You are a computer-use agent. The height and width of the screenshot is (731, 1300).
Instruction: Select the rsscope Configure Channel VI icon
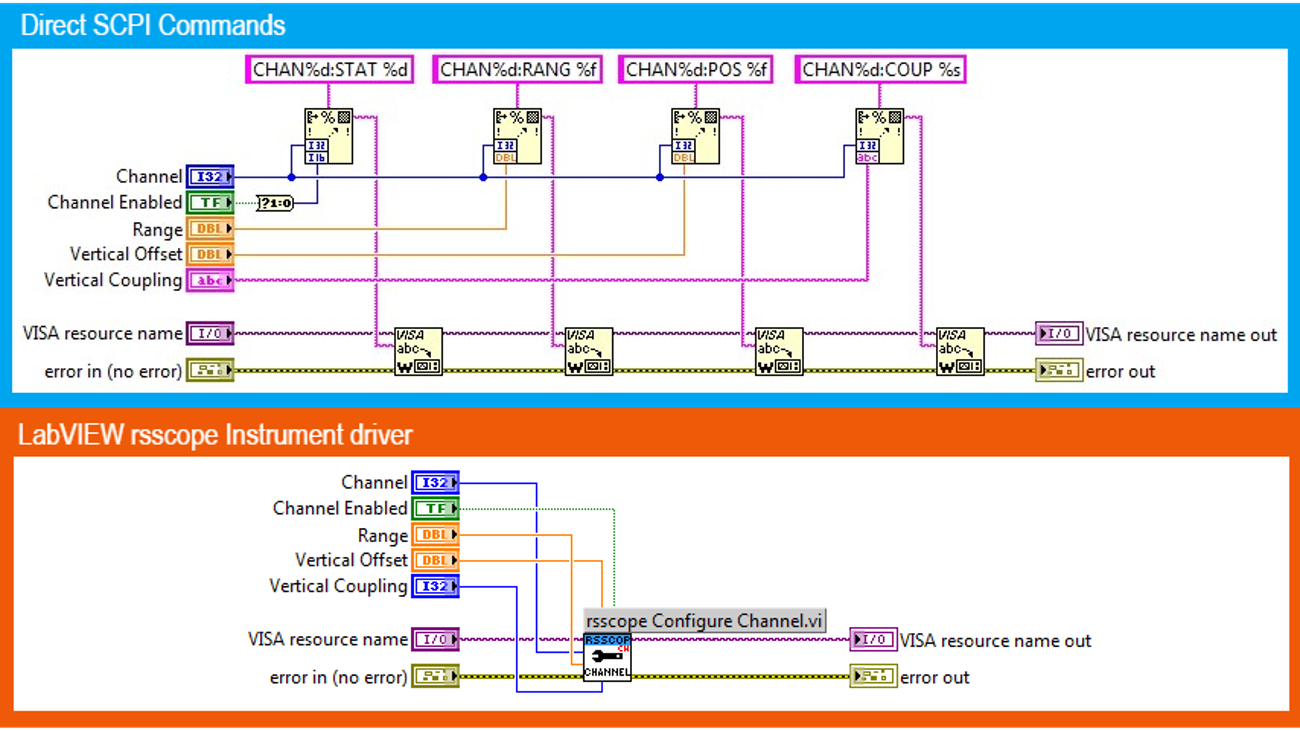[608, 658]
